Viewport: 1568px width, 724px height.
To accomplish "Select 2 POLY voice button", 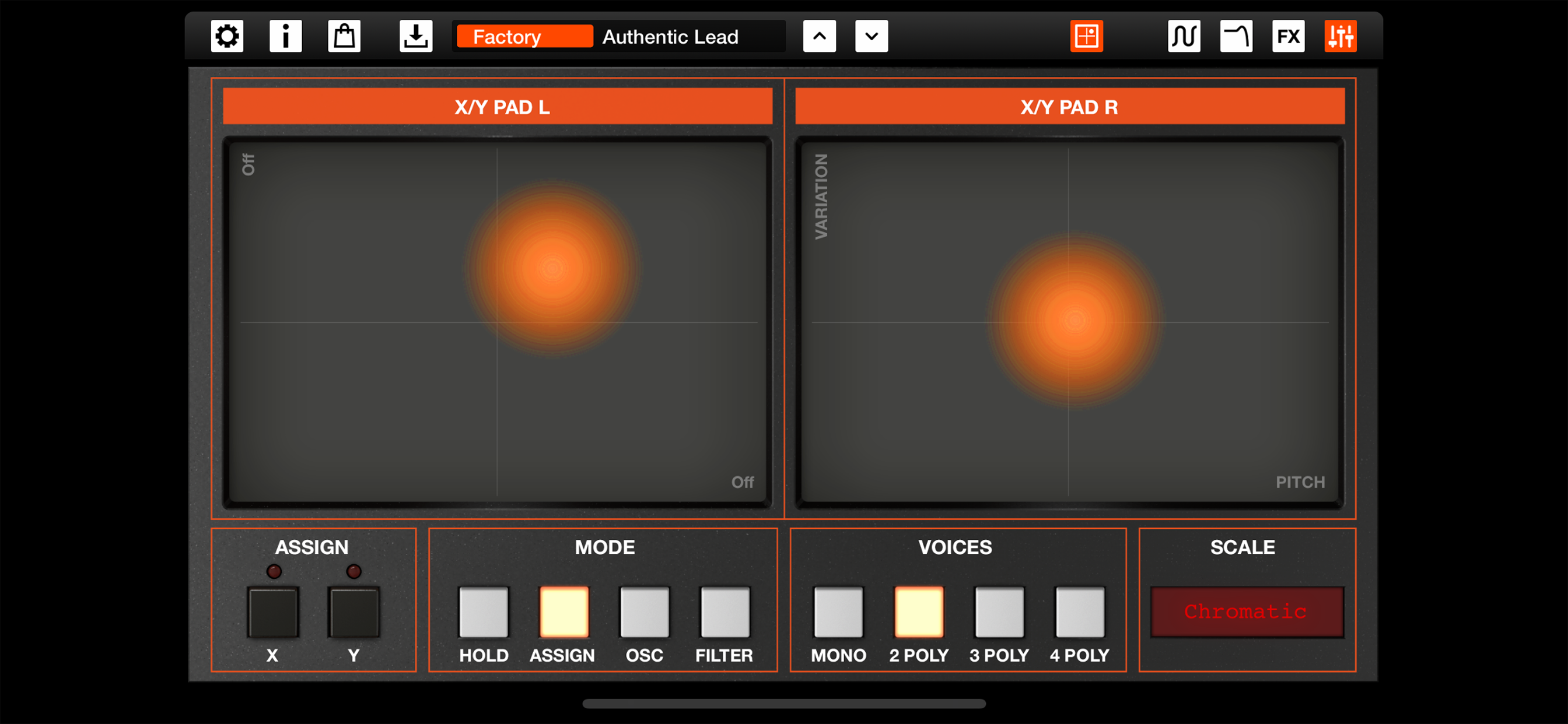I will pos(919,612).
